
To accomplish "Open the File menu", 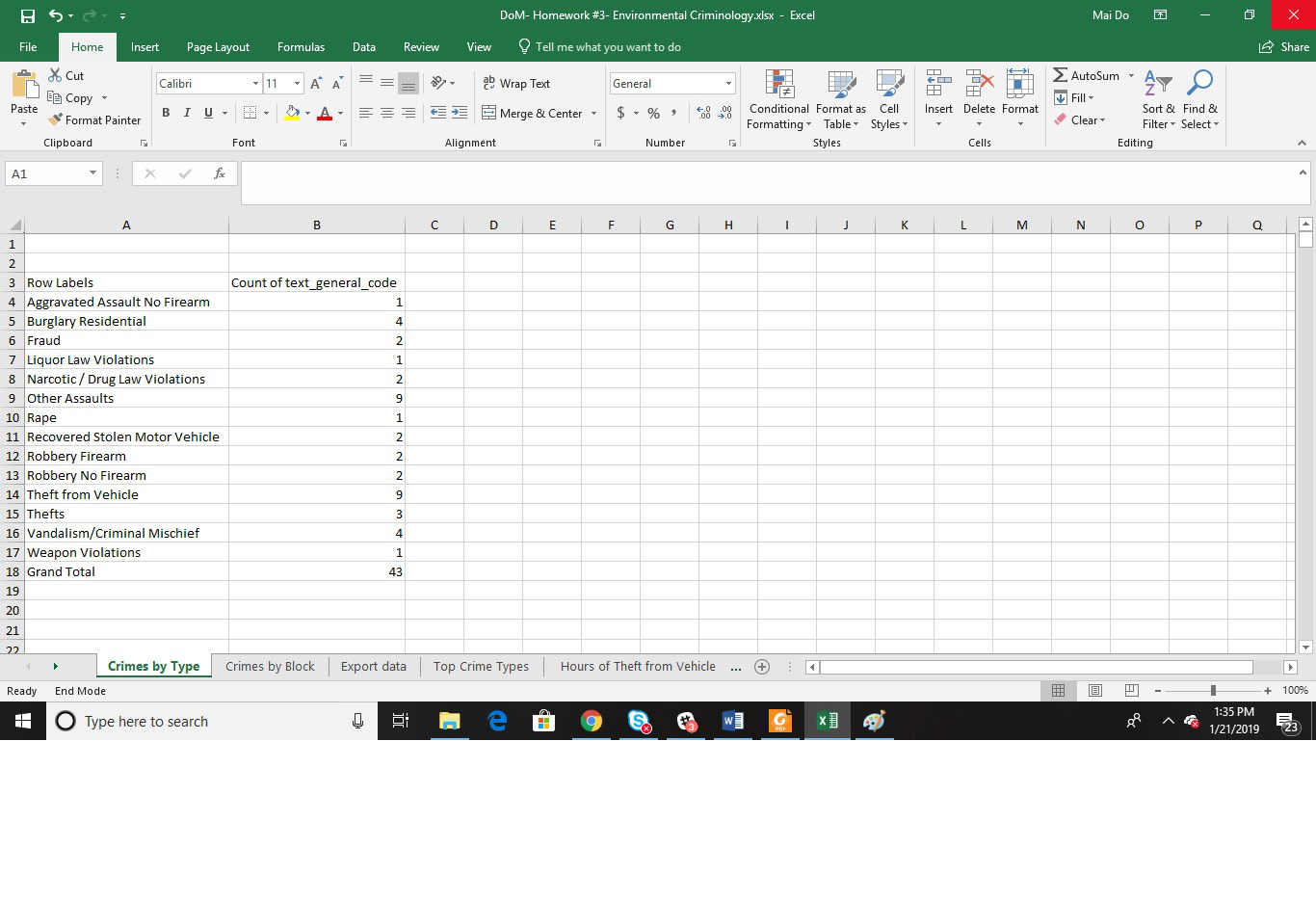I will (x=28, y=46).
